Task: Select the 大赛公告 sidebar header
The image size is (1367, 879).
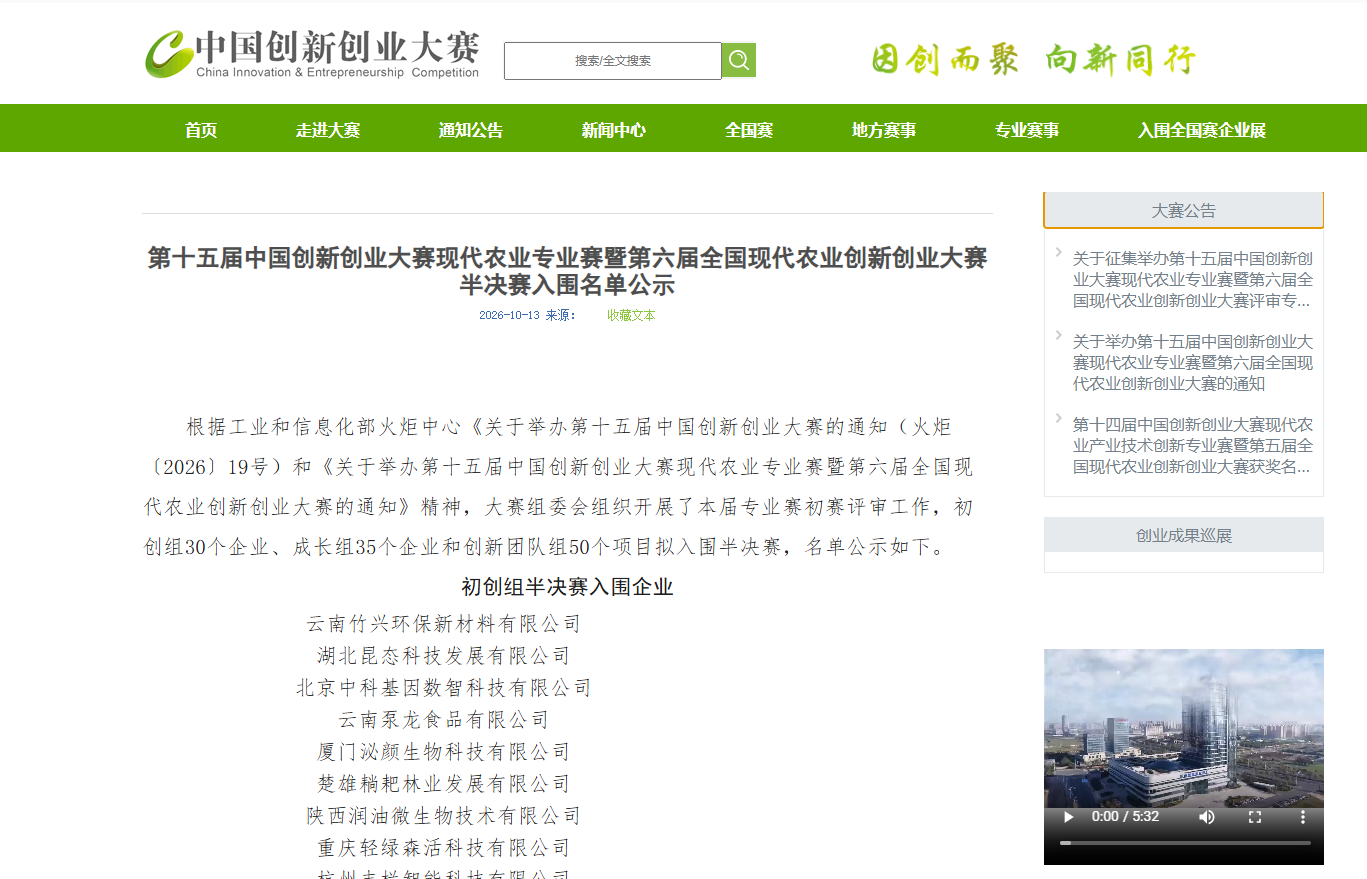Action: (x=1184, y=210)
